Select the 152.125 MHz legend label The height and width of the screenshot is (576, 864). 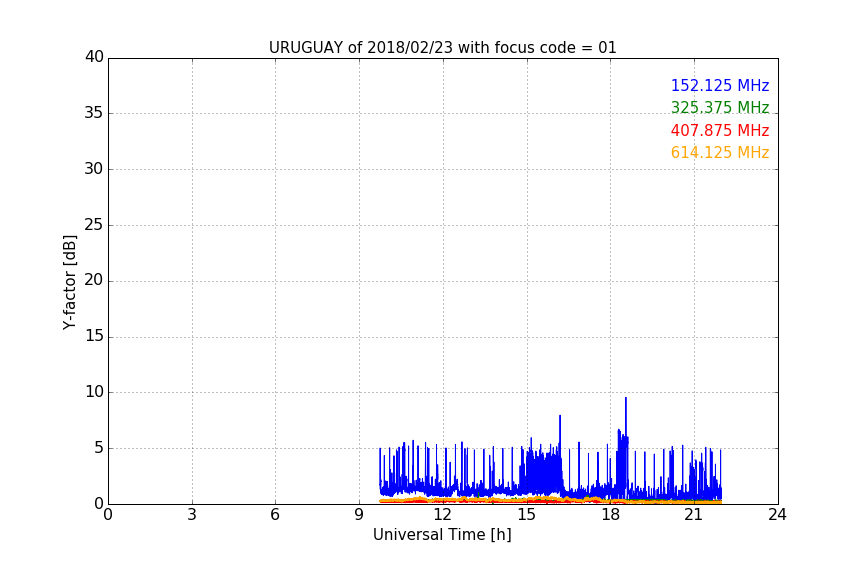click(720, 85)
